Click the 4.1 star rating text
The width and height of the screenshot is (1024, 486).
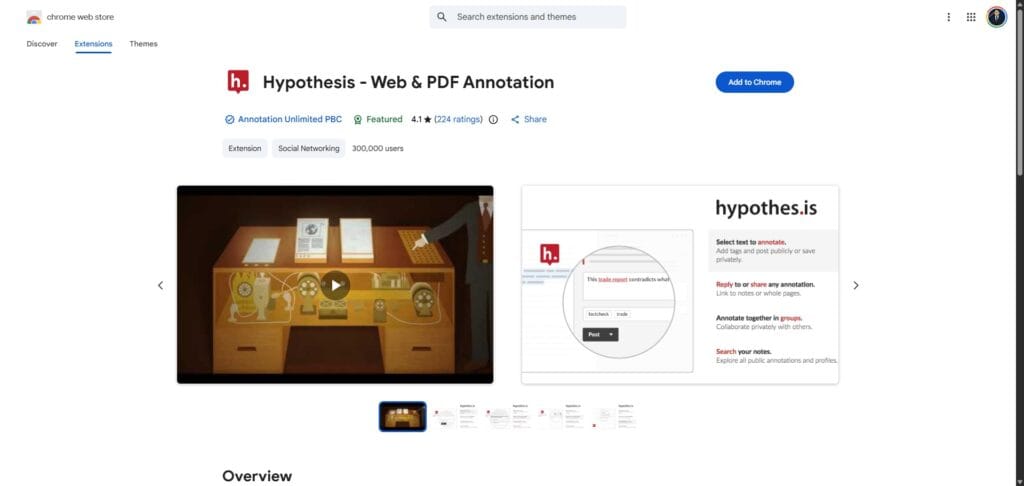421,120
